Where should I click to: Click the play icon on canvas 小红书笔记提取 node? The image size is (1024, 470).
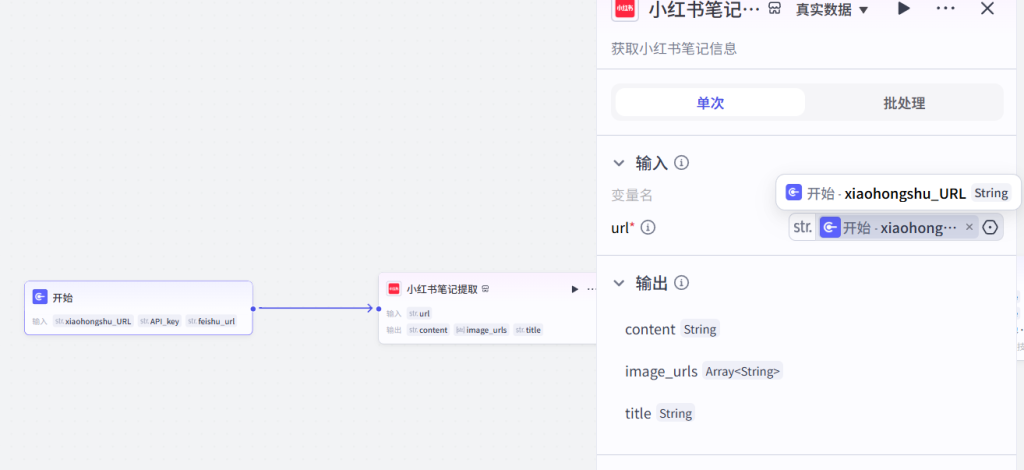[x=575, y=289]
